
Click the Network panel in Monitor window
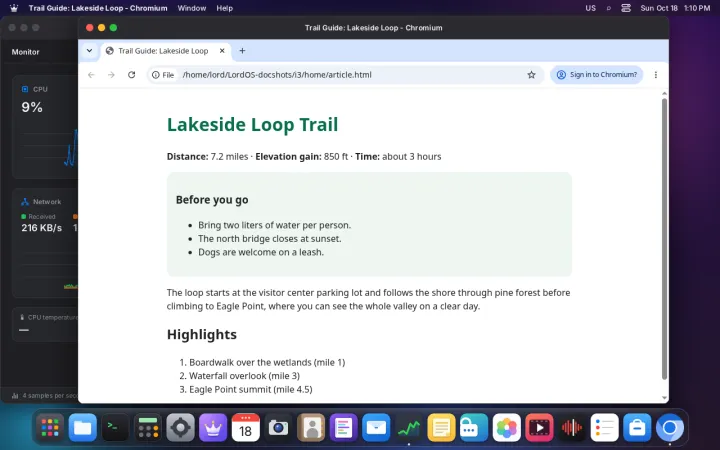[45, 243]
